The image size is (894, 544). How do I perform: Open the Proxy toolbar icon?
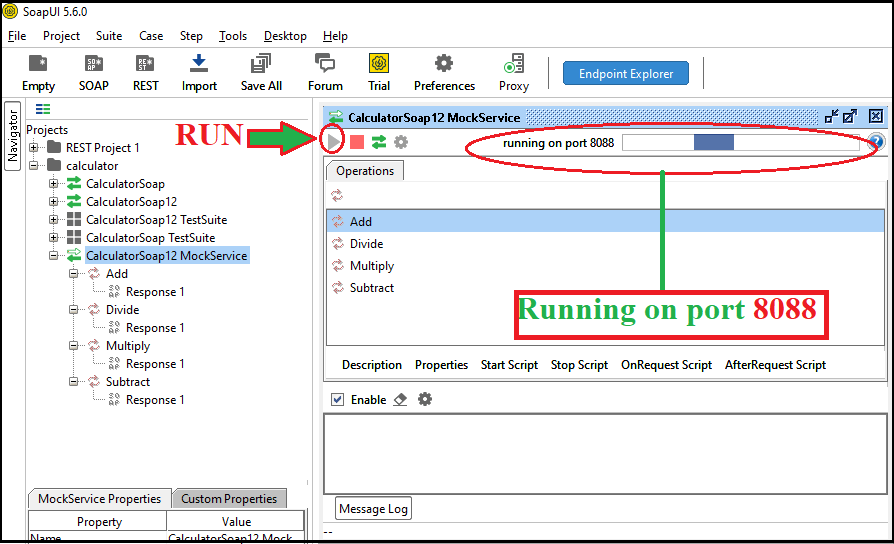514,73
